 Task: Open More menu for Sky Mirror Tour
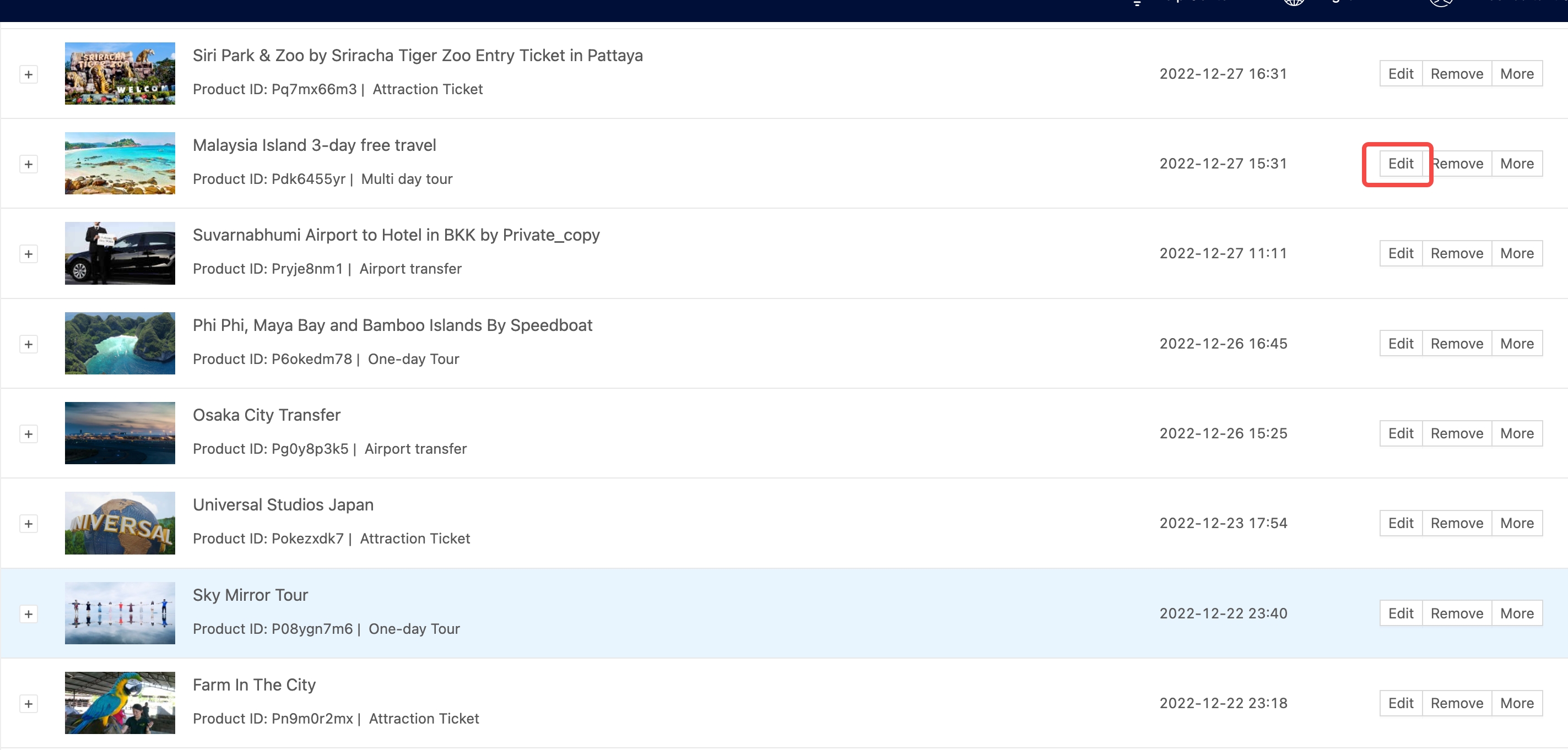point(1516,613)
